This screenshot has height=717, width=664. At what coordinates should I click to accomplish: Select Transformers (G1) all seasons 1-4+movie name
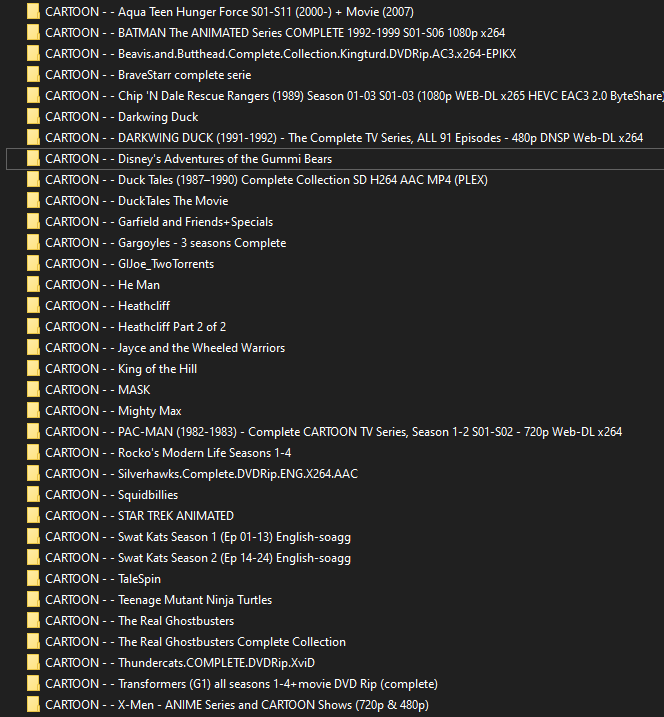click(242, 685)
